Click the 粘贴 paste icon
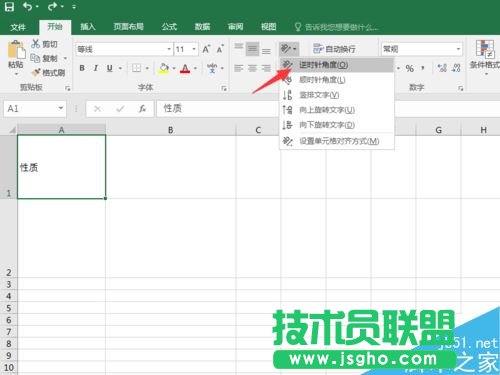The image size is (500, 375). (x=16, y=50)
